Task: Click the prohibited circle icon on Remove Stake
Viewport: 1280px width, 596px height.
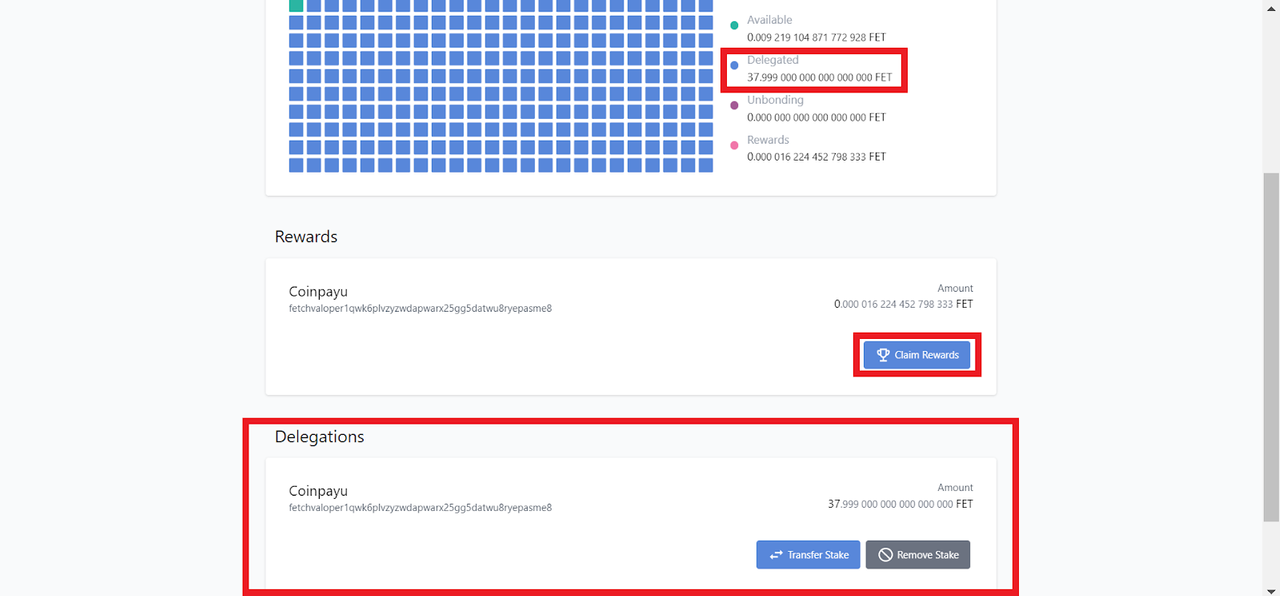Action: [885, 555]
